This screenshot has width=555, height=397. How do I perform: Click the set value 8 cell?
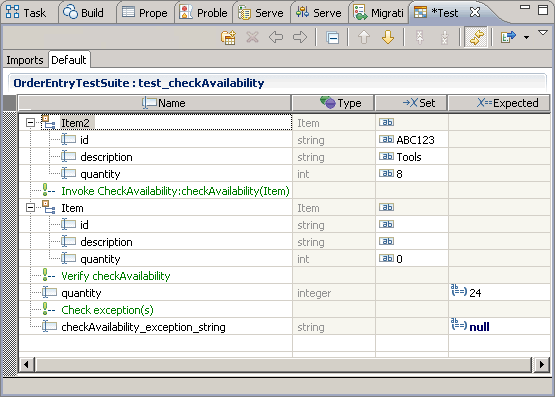[x=411, y=174]
